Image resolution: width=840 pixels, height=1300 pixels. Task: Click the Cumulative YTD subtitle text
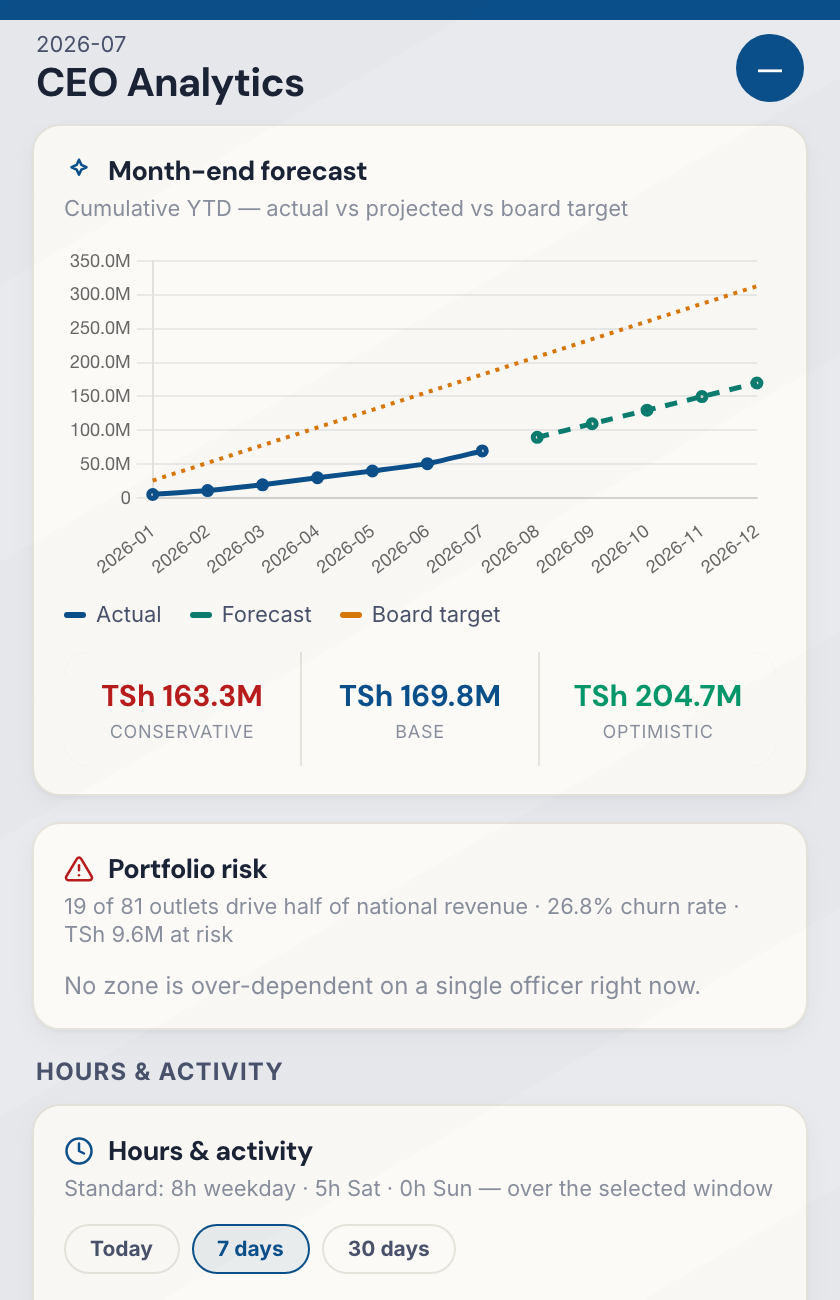[346, 209]
